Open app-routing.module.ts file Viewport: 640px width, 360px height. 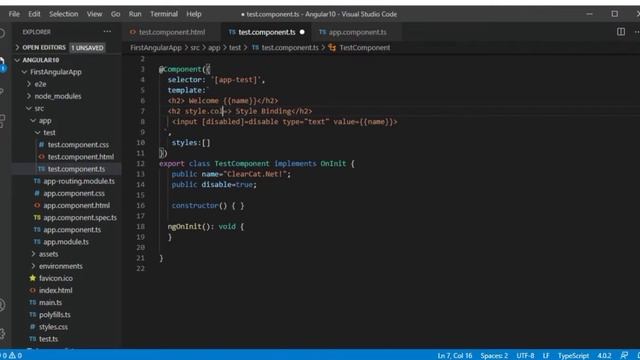(x=79, y=181)
